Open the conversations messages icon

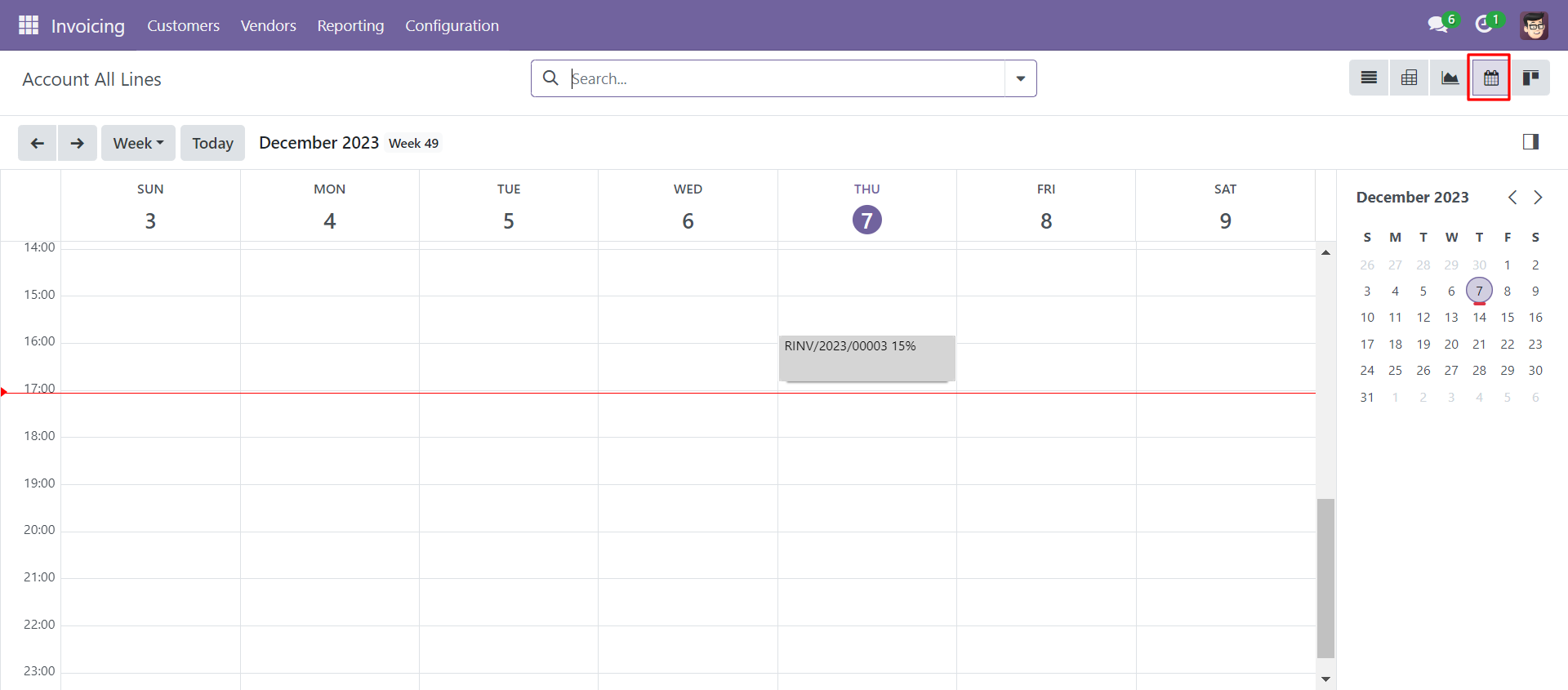click(x=1438, y=24)
